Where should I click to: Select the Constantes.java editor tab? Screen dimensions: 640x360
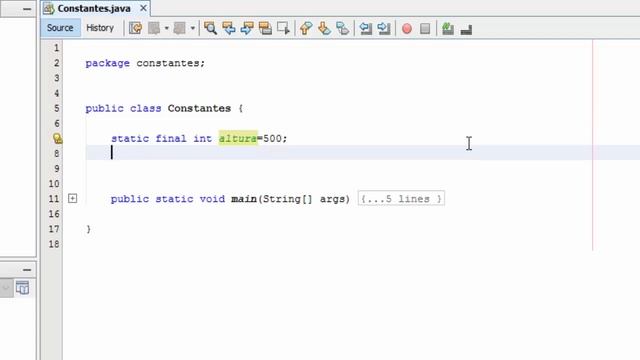point(94,8)
